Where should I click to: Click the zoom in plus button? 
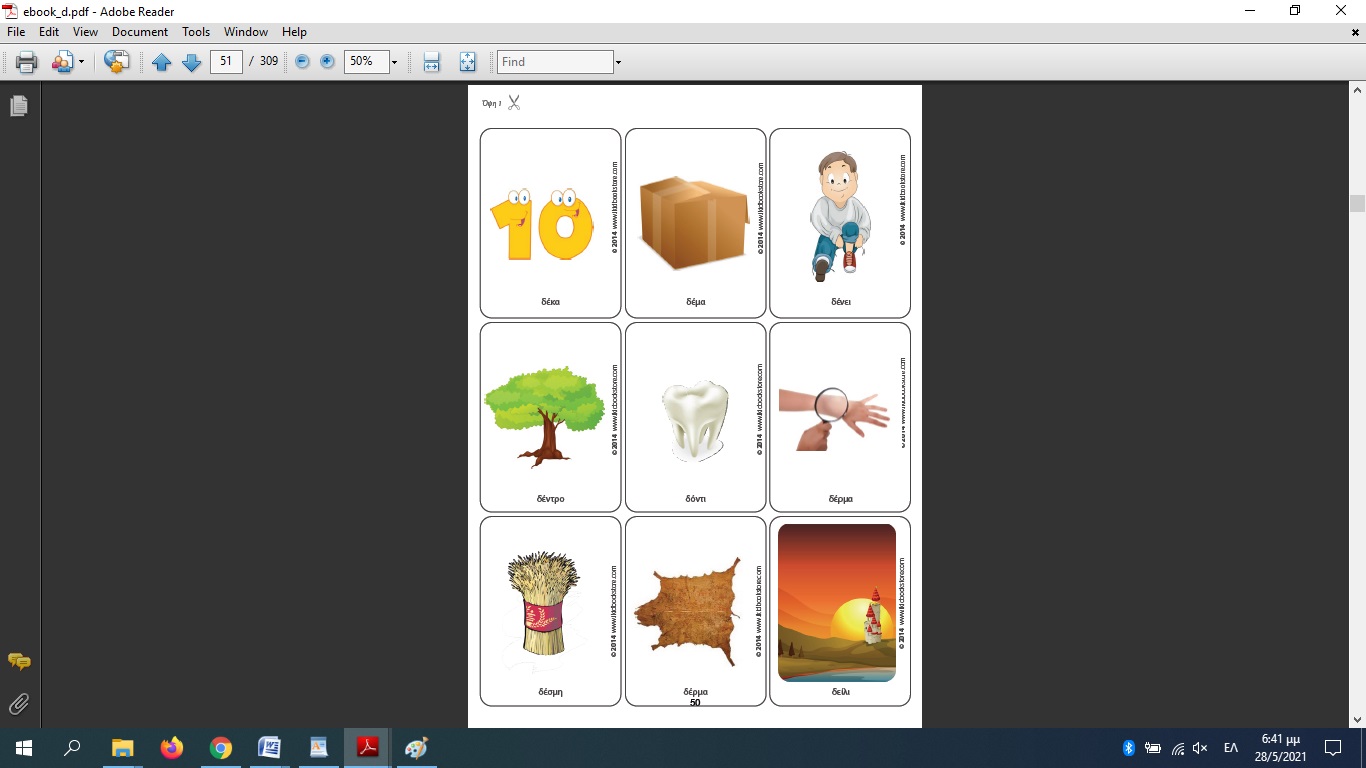click(327, 62)
